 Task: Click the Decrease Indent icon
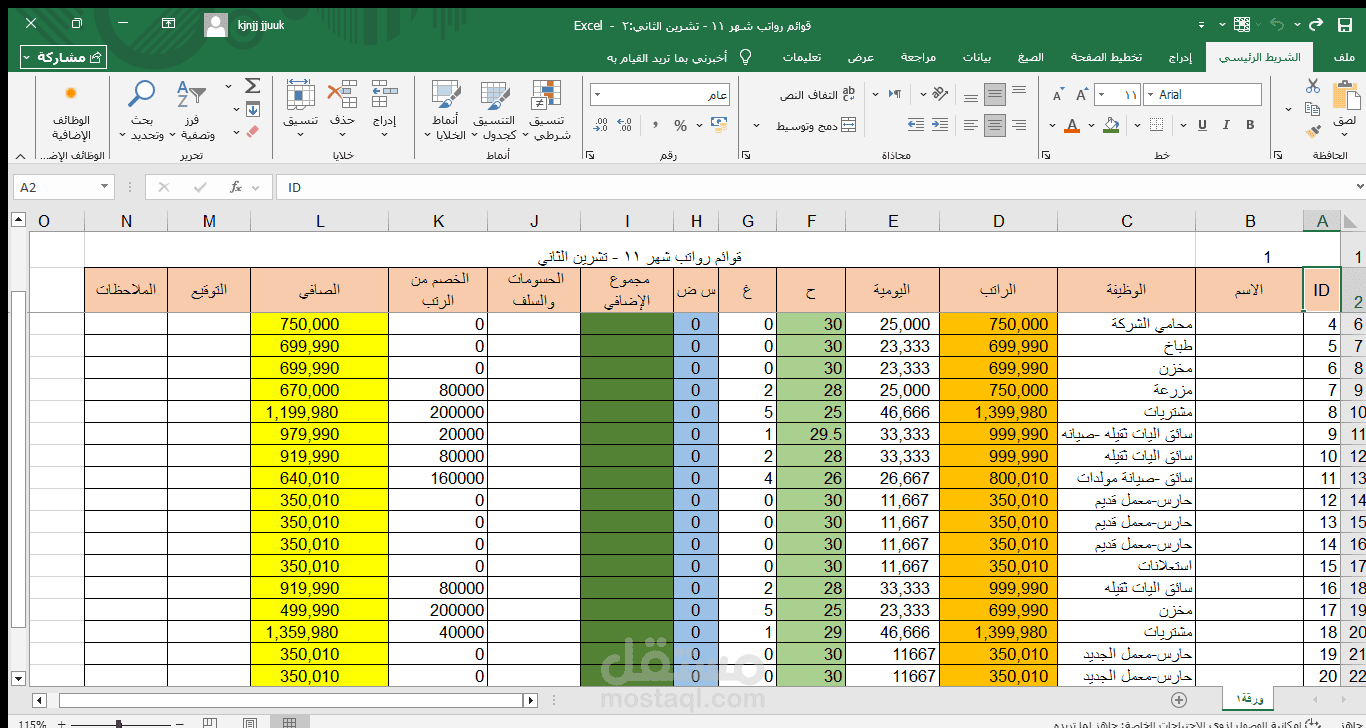click(x=940, y=125)
